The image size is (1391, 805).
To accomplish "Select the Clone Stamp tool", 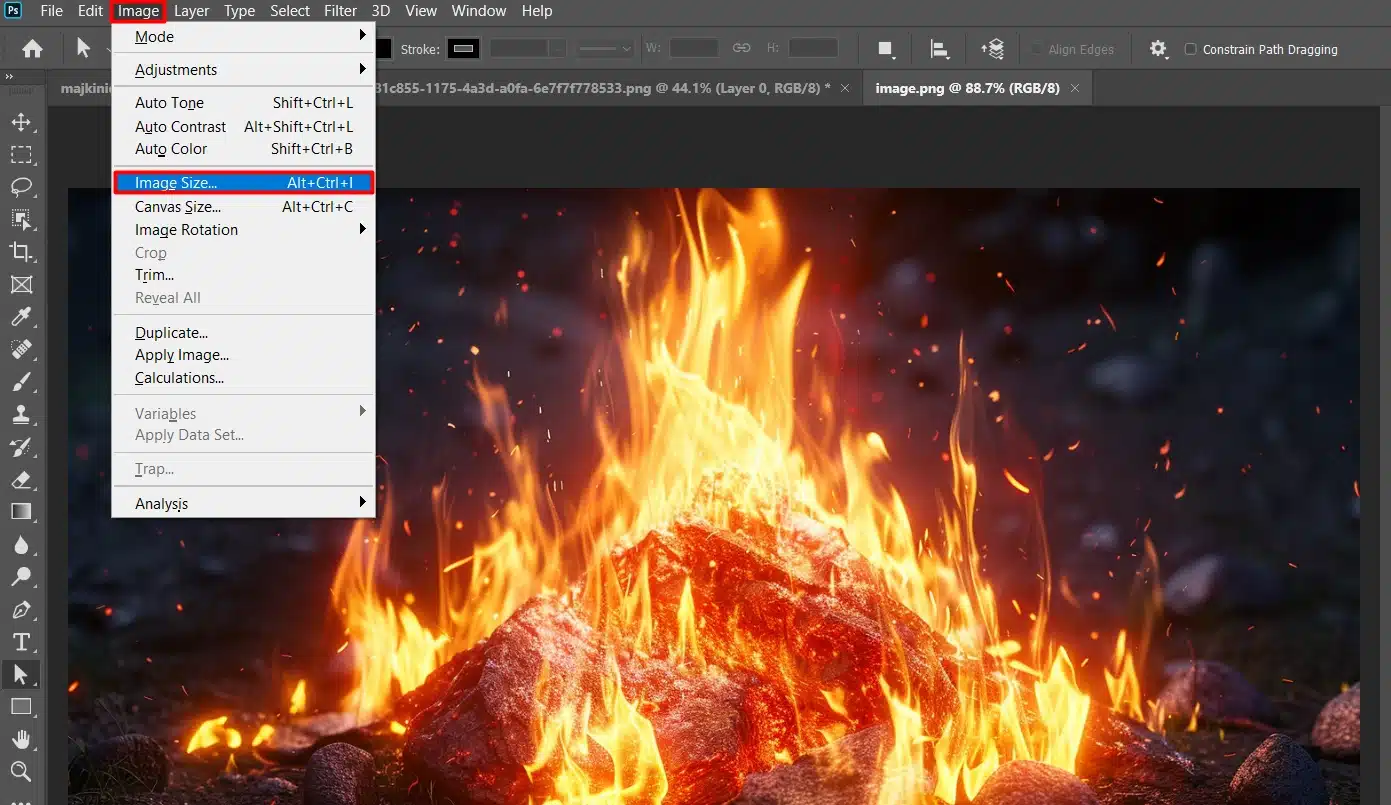I will coord(21,414).
